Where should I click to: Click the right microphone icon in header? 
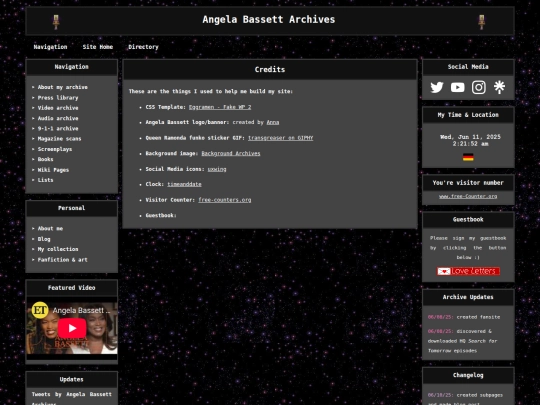click(482, 22)
